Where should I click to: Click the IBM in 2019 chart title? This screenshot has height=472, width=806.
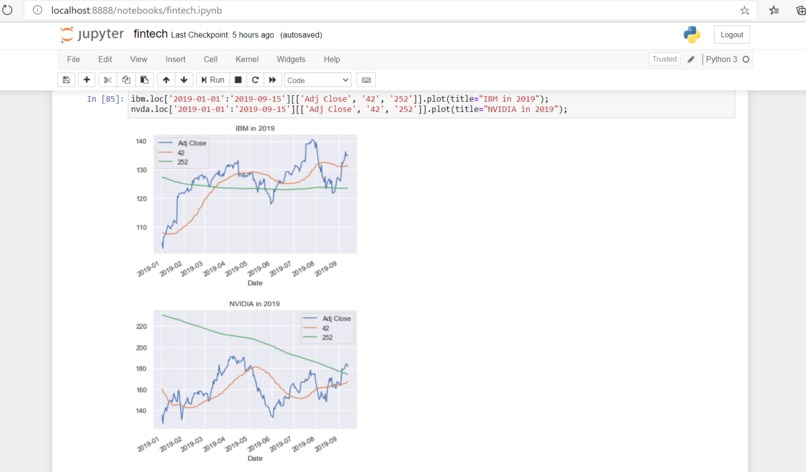[x=255, y=128]
